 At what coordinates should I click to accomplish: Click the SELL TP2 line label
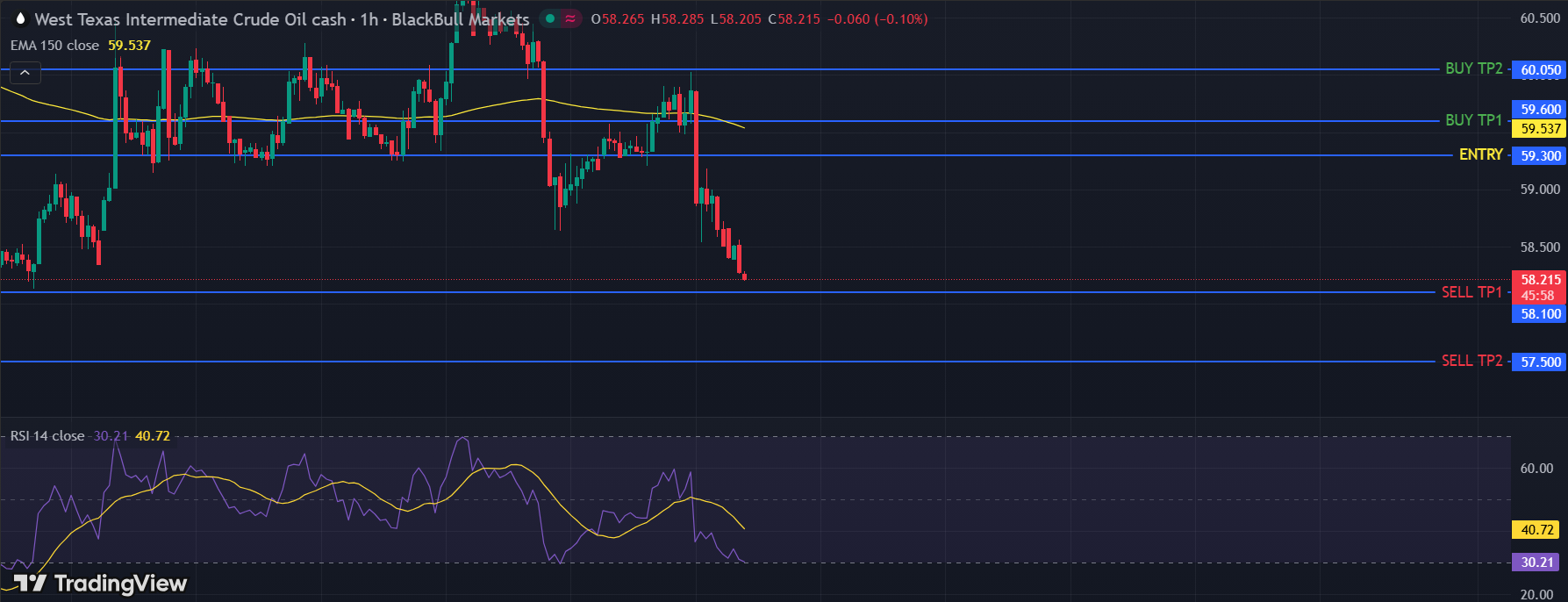click(x=1471, y=361)
